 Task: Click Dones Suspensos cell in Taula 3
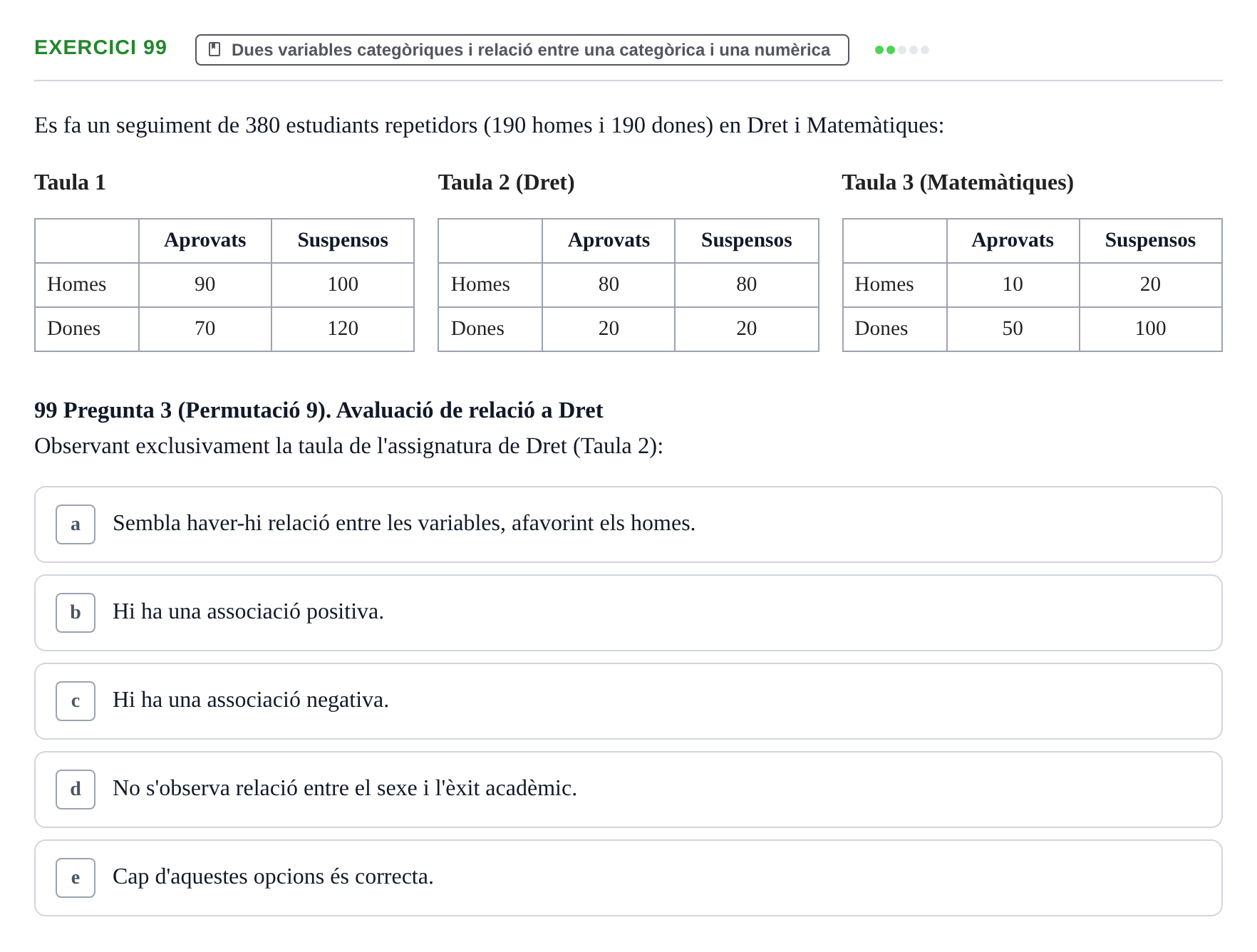click(x=1150, y=328)
